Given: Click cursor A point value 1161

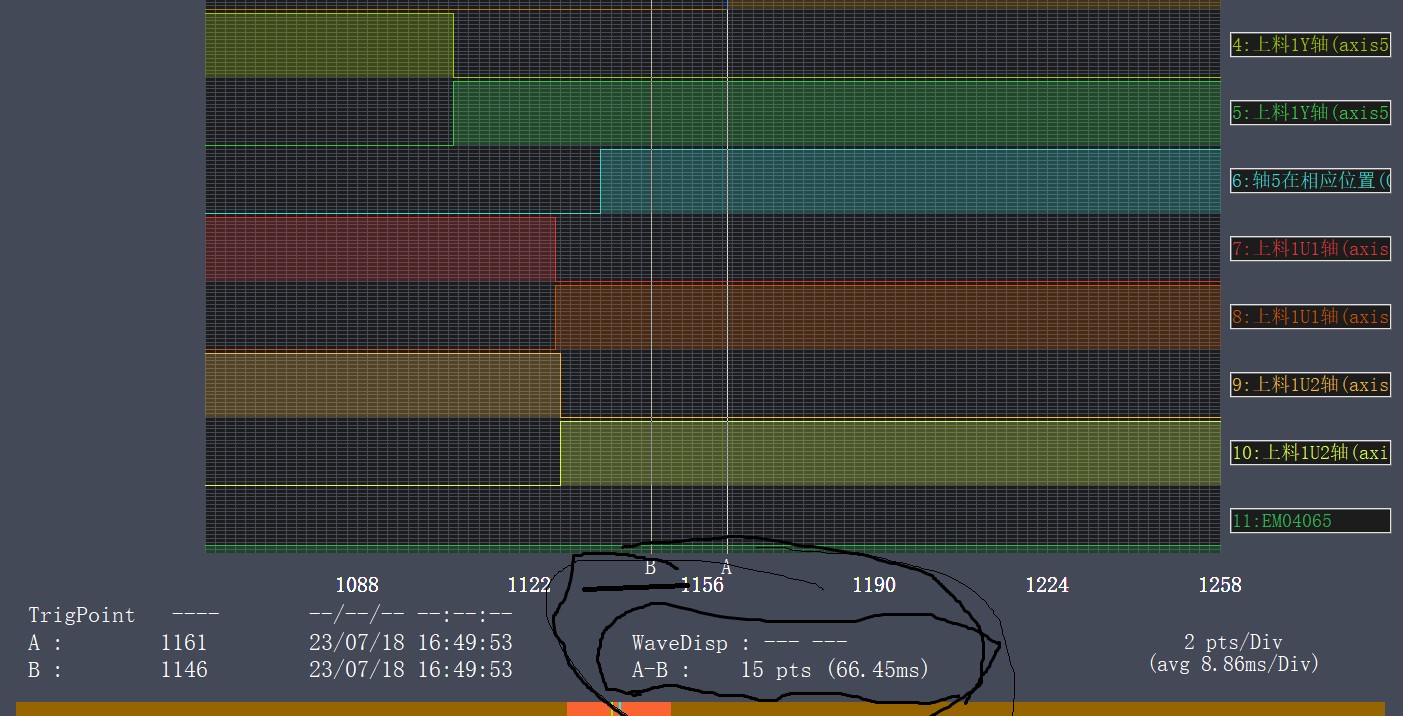Looking at the screenshot, I should pos(184,643).
